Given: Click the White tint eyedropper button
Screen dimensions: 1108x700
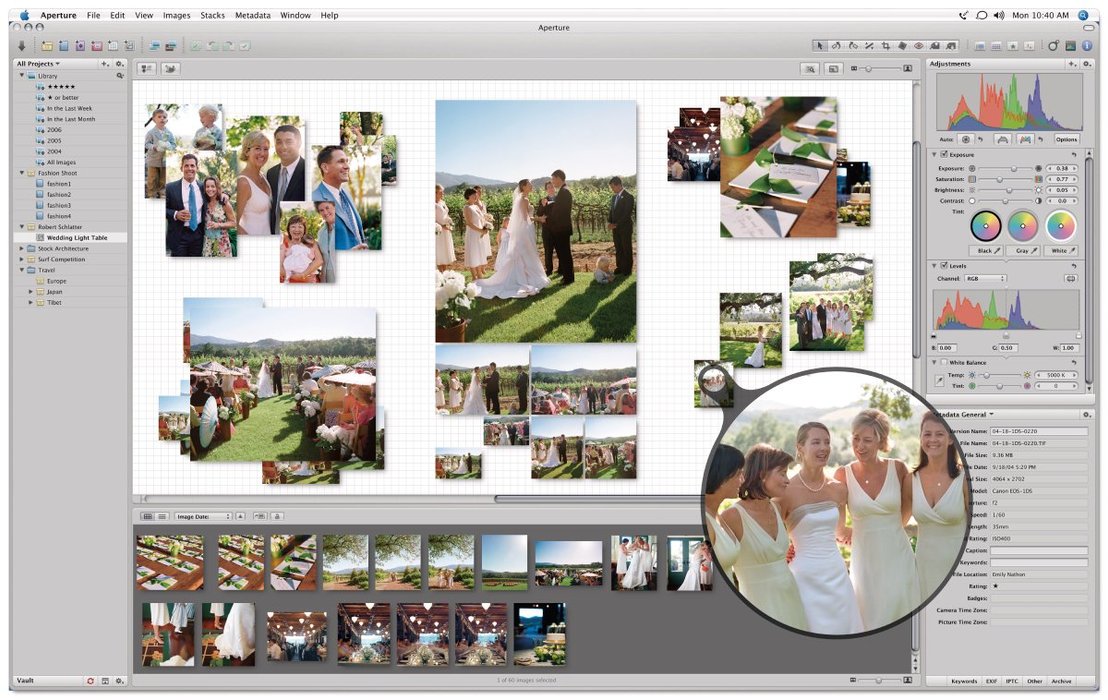Looking at the screenshot, I should tap(1062, 250).
